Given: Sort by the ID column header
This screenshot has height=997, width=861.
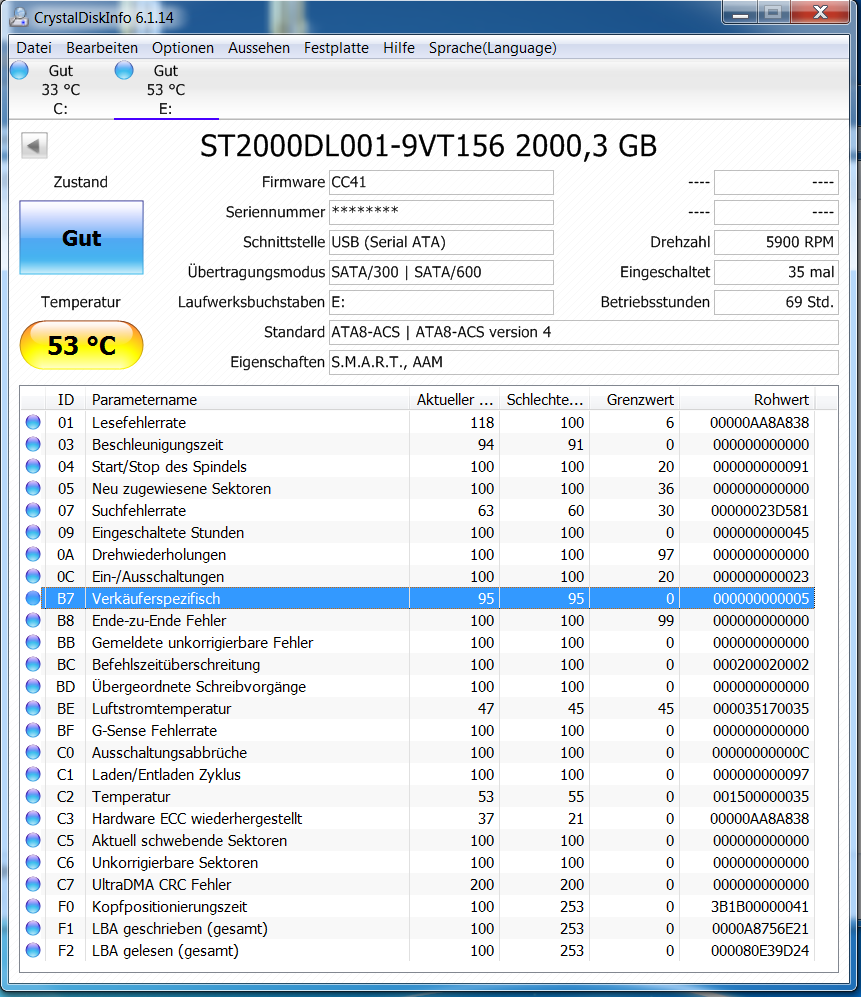Looking at the screenshot, I should click(x=65, y=399).
